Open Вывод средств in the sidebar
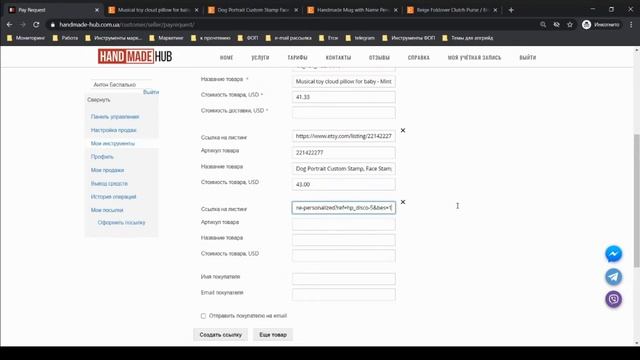Viewport: 640px width, 360px height. (109, 184)
